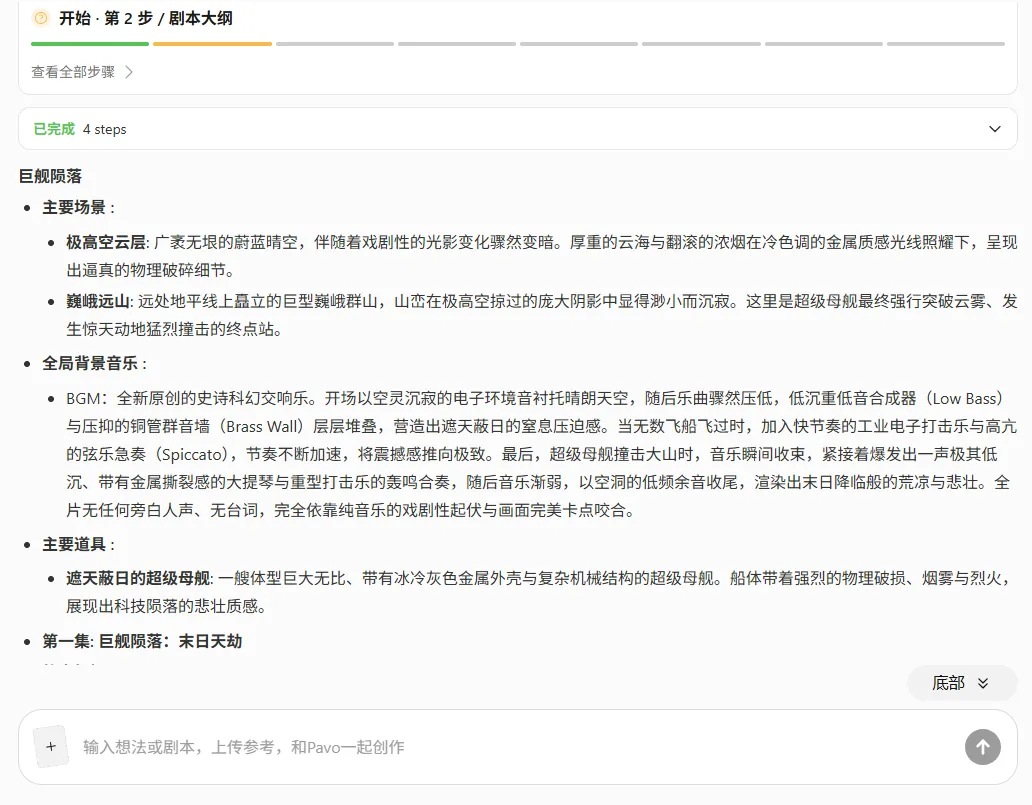This screenshot has height=805, width=1032.
Task: Open 查看全部步骤 link
Action: click(73, 72)
